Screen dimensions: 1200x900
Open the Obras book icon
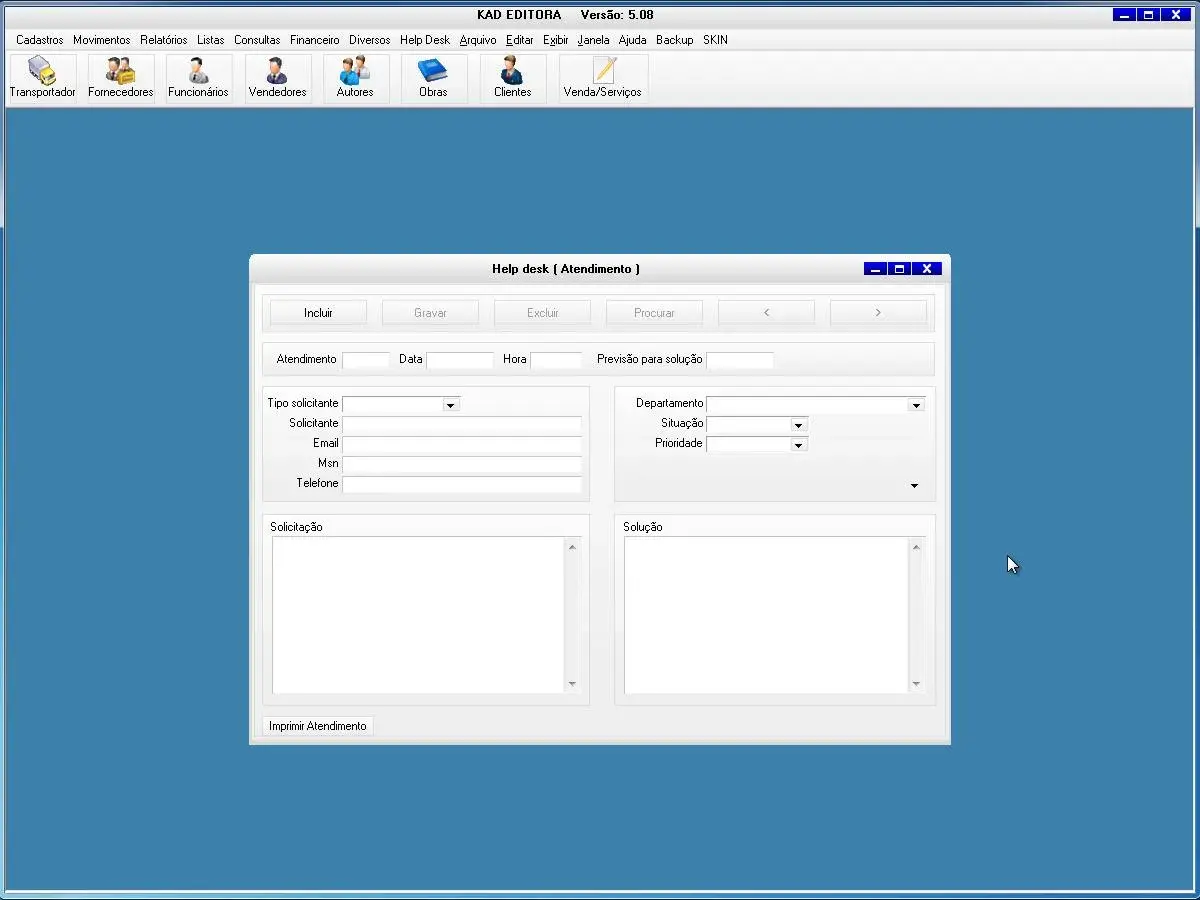click(433, 78)
